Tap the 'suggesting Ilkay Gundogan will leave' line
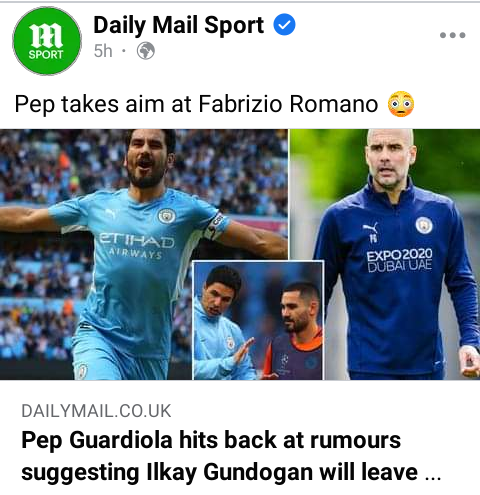 (x=219, y=473)
